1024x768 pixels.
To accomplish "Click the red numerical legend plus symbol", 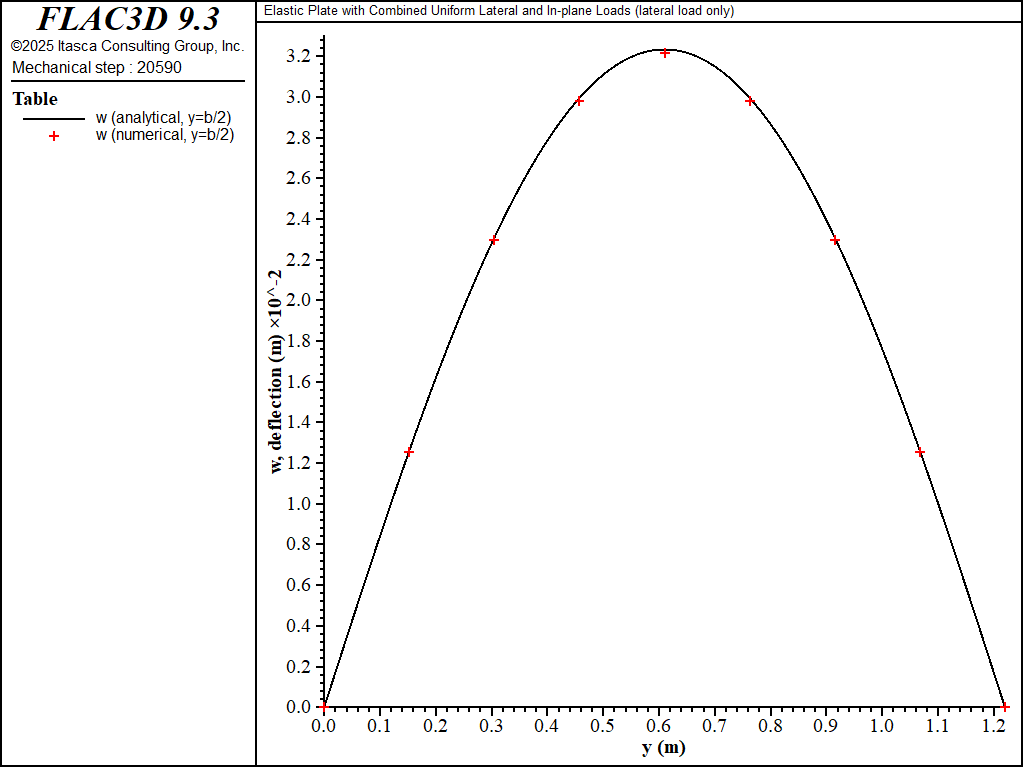I will [54, 136].
